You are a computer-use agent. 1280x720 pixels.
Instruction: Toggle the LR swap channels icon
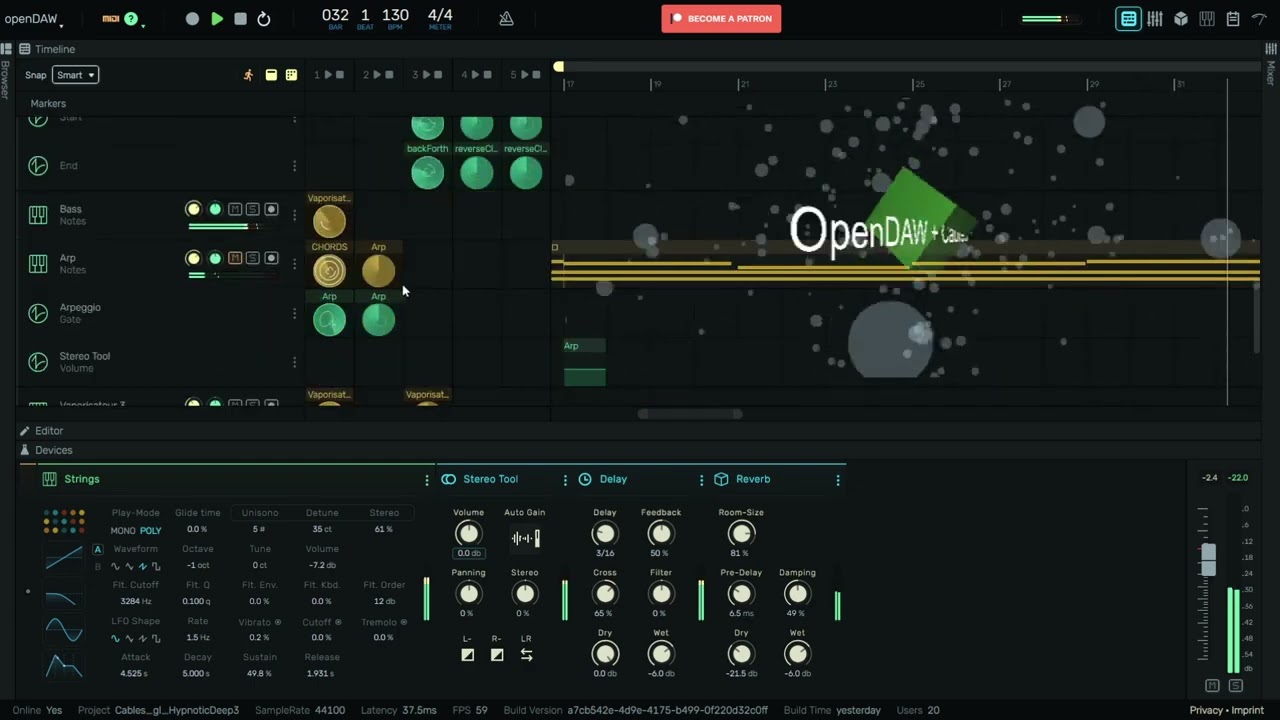(x=526, y=655)
